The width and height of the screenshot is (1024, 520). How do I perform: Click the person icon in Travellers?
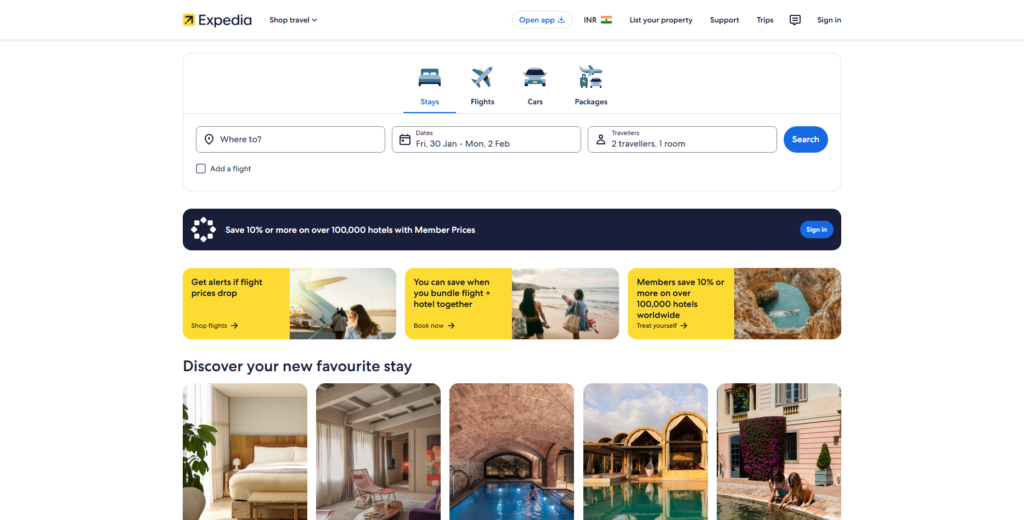[x=601, y=139]
